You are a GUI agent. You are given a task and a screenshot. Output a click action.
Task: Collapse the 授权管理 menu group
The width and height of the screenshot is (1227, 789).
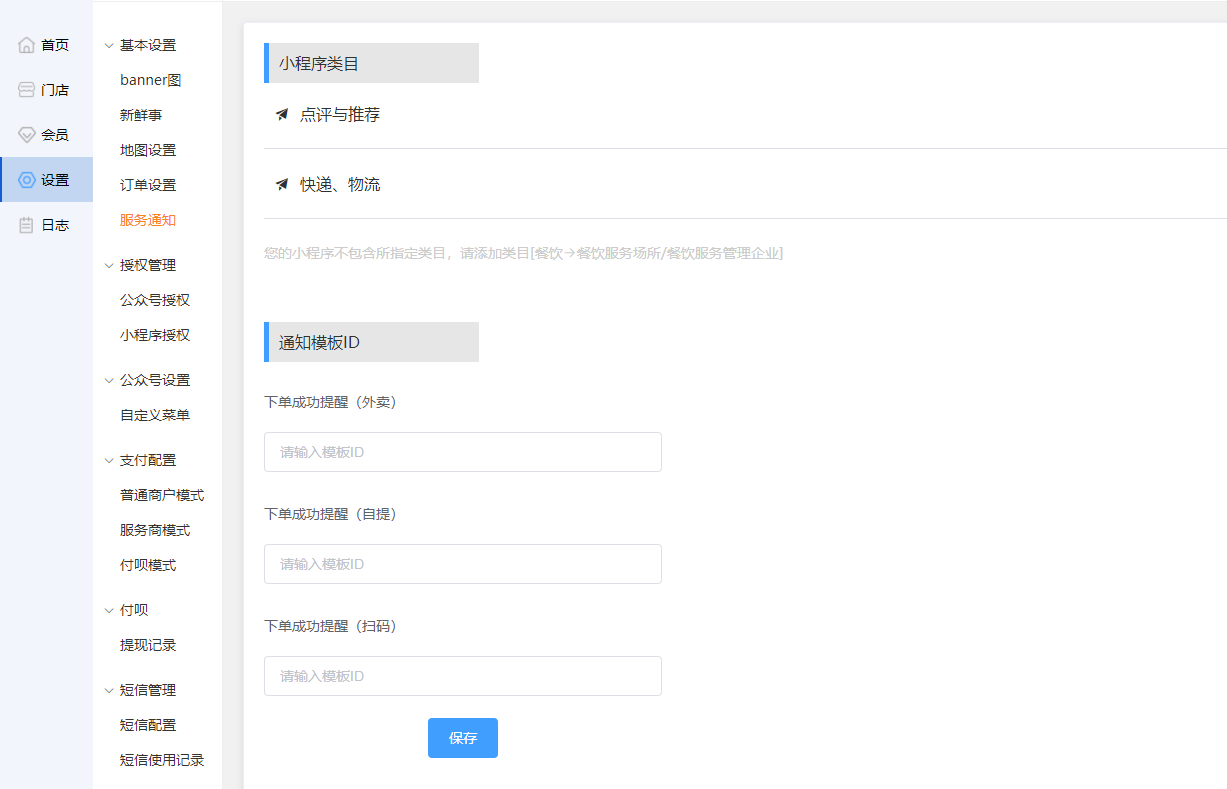[x=109, y=265]
